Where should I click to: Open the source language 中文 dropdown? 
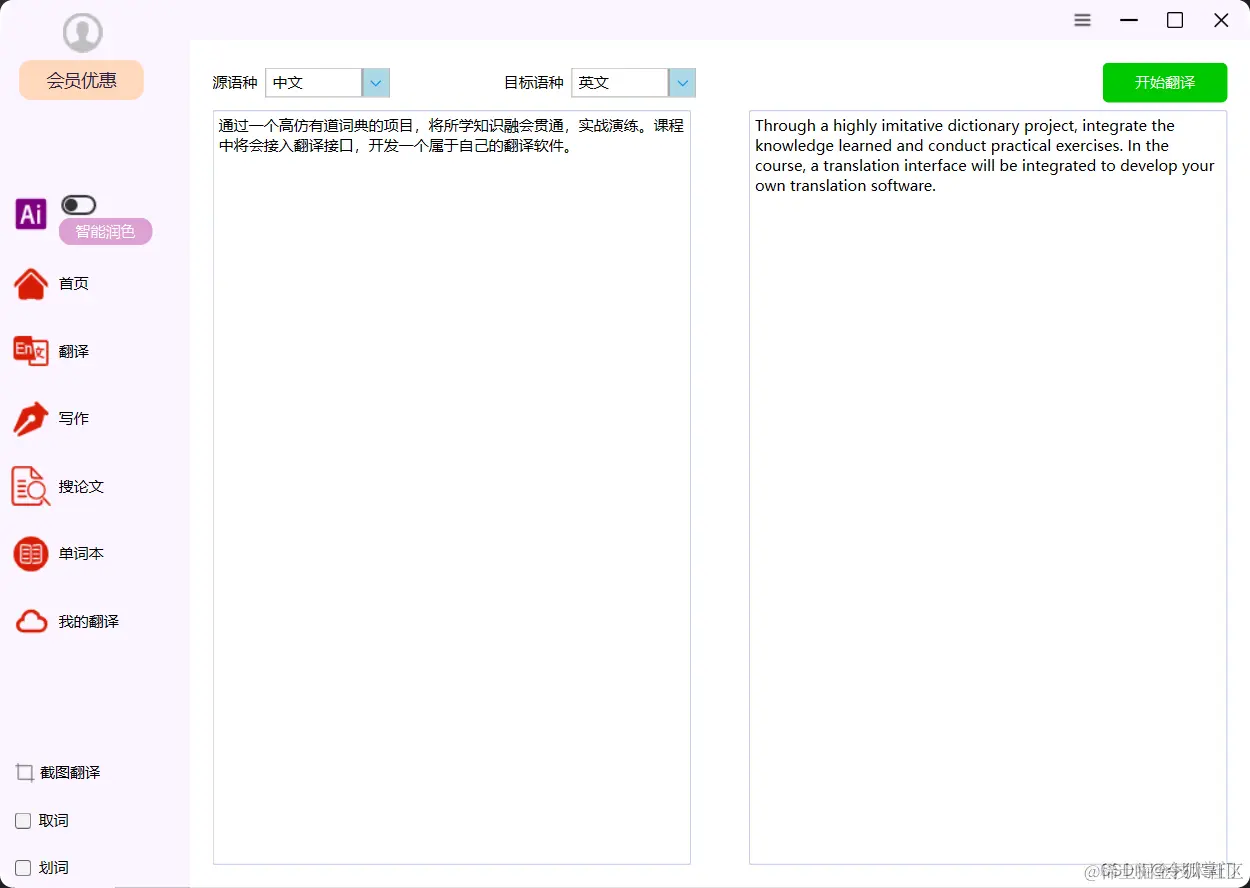375,82
